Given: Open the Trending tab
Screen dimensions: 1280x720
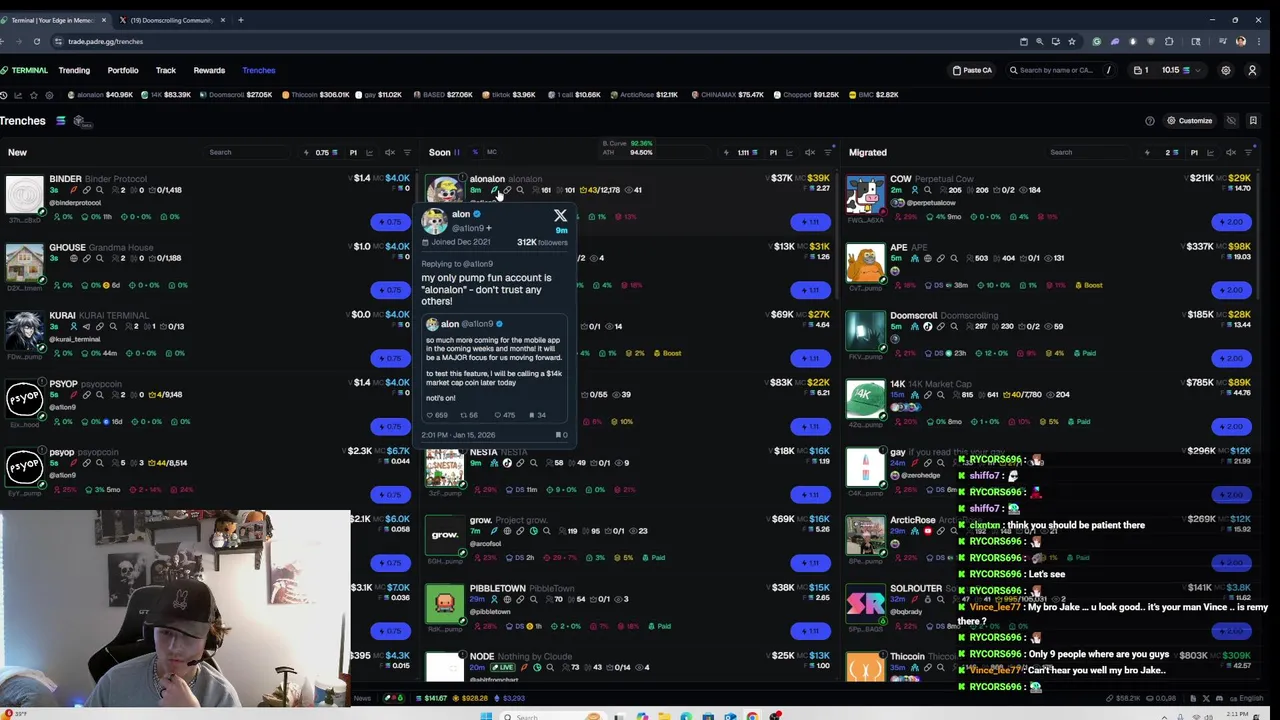Looking at the screenshot, I should coord(74,70).
